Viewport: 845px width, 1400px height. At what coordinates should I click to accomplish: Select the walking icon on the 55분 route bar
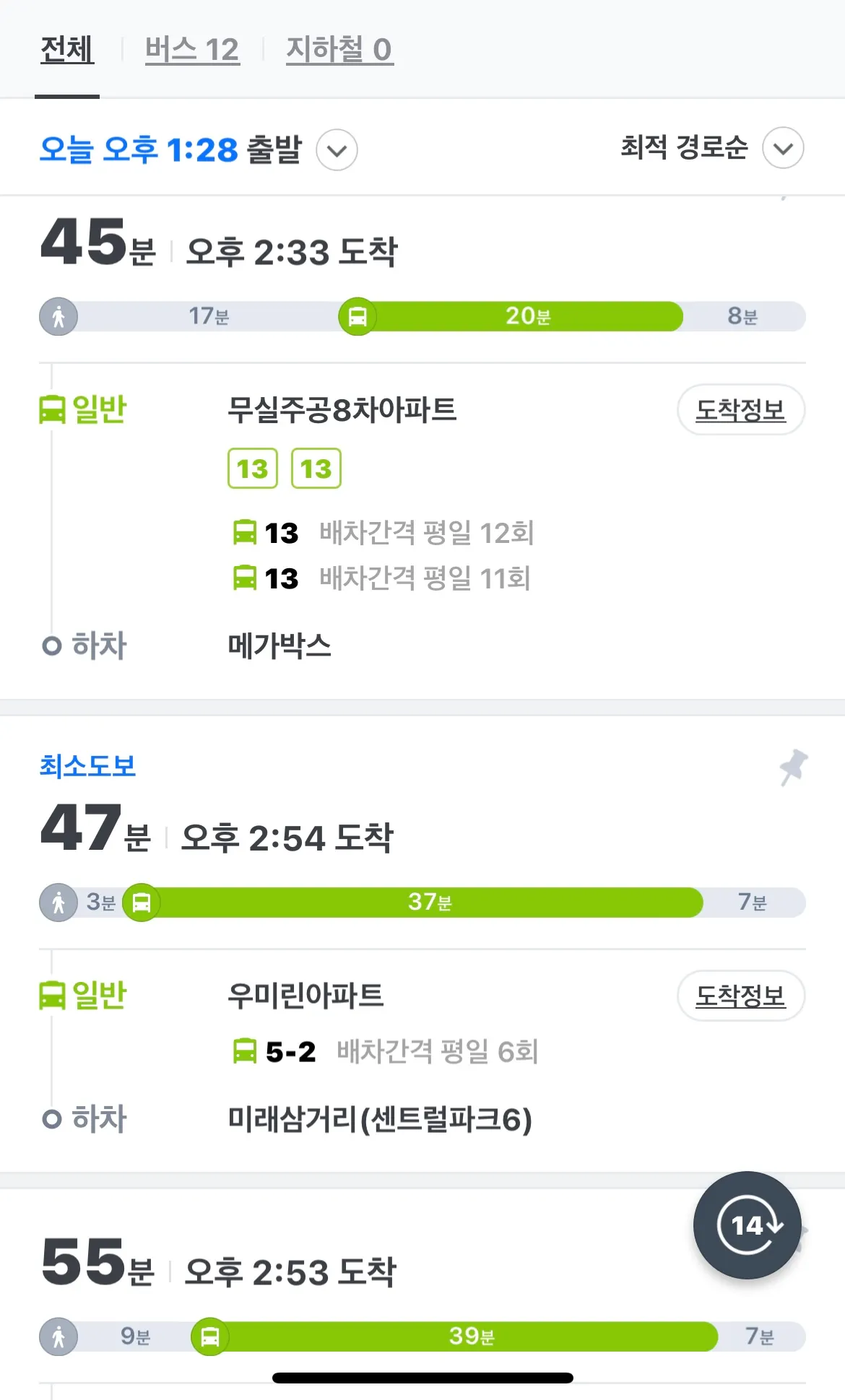click(58, 1336)
